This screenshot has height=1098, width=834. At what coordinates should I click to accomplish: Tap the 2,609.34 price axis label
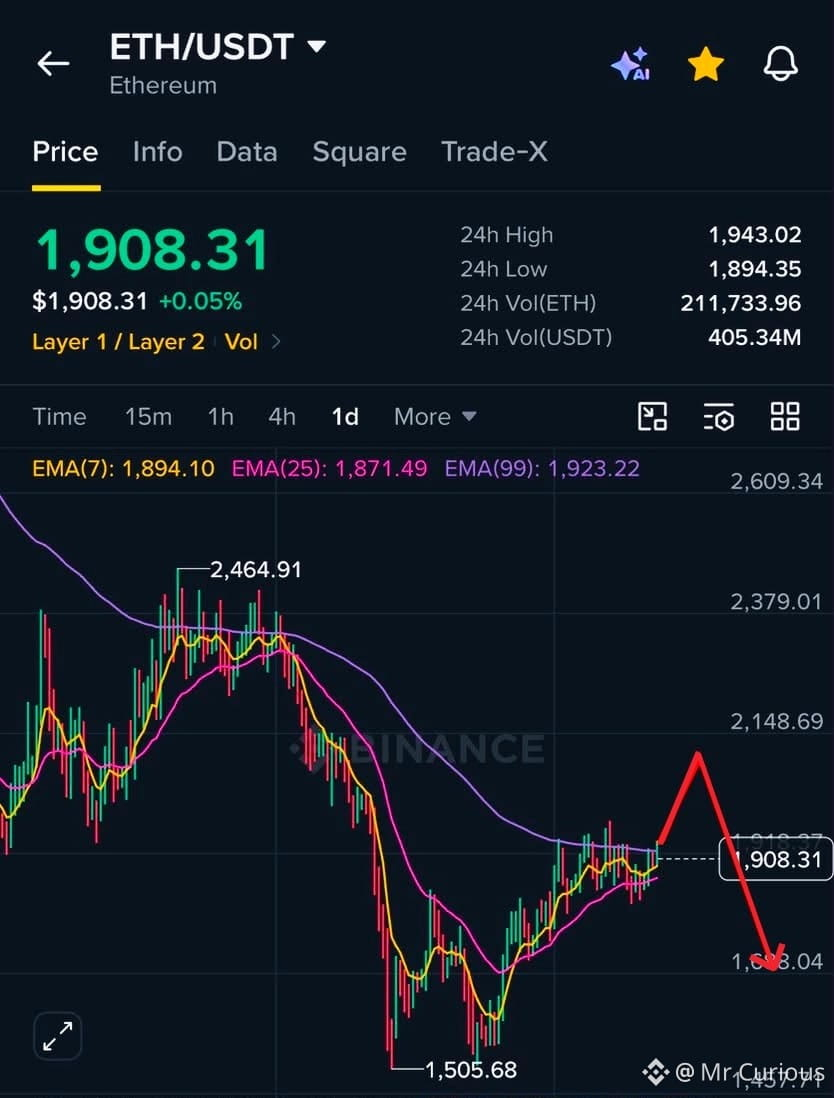click(x=777, y=481)
